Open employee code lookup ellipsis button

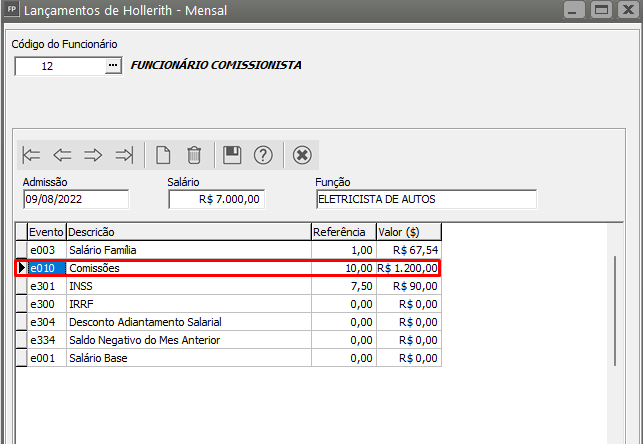(x=112, y=66)
